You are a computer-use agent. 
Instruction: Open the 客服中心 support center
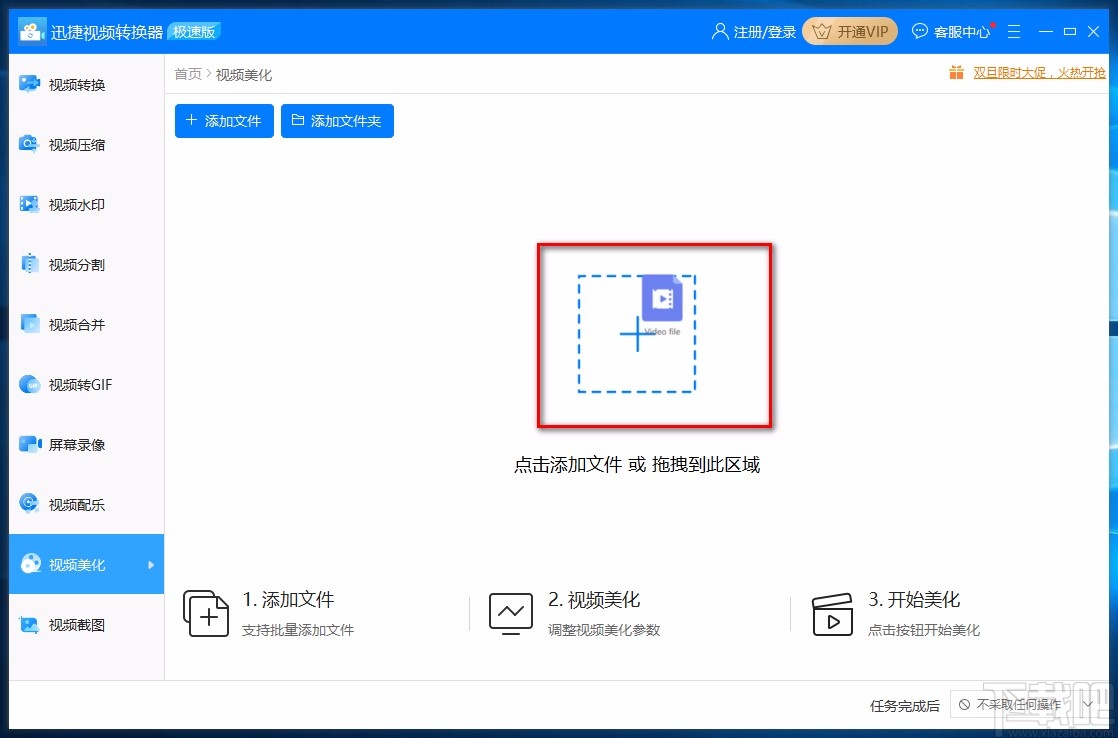[951, 31]
